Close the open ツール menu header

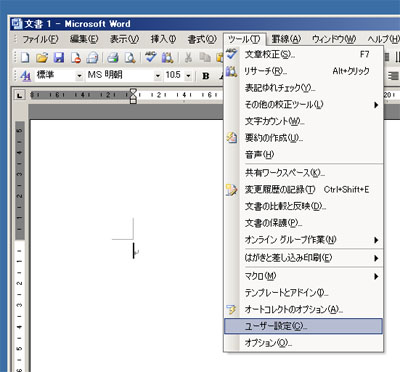coord(244,39)
